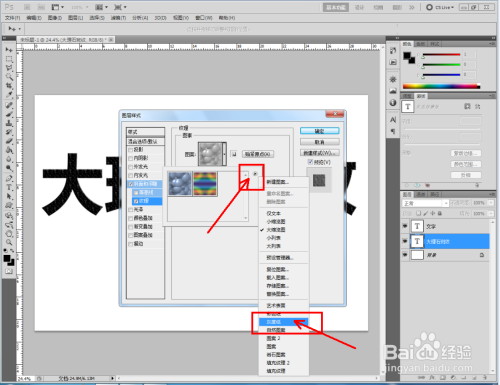The height and width of the screenshot is (385, 500).
Task: Select the Crop tool
Action: coord(9,86)
